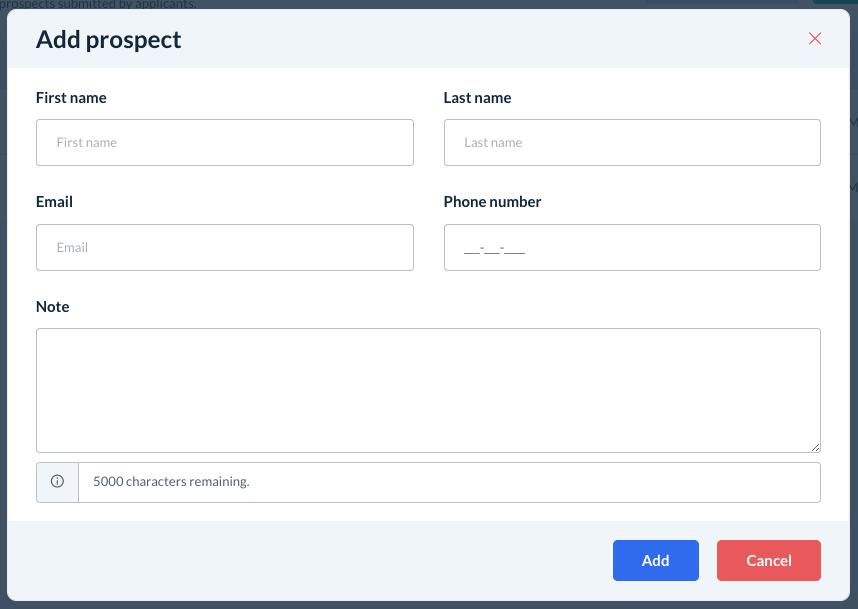Screen dimensions: 858x609
Task: Click the Note textarea resize handle
Action: coord(815,447)
